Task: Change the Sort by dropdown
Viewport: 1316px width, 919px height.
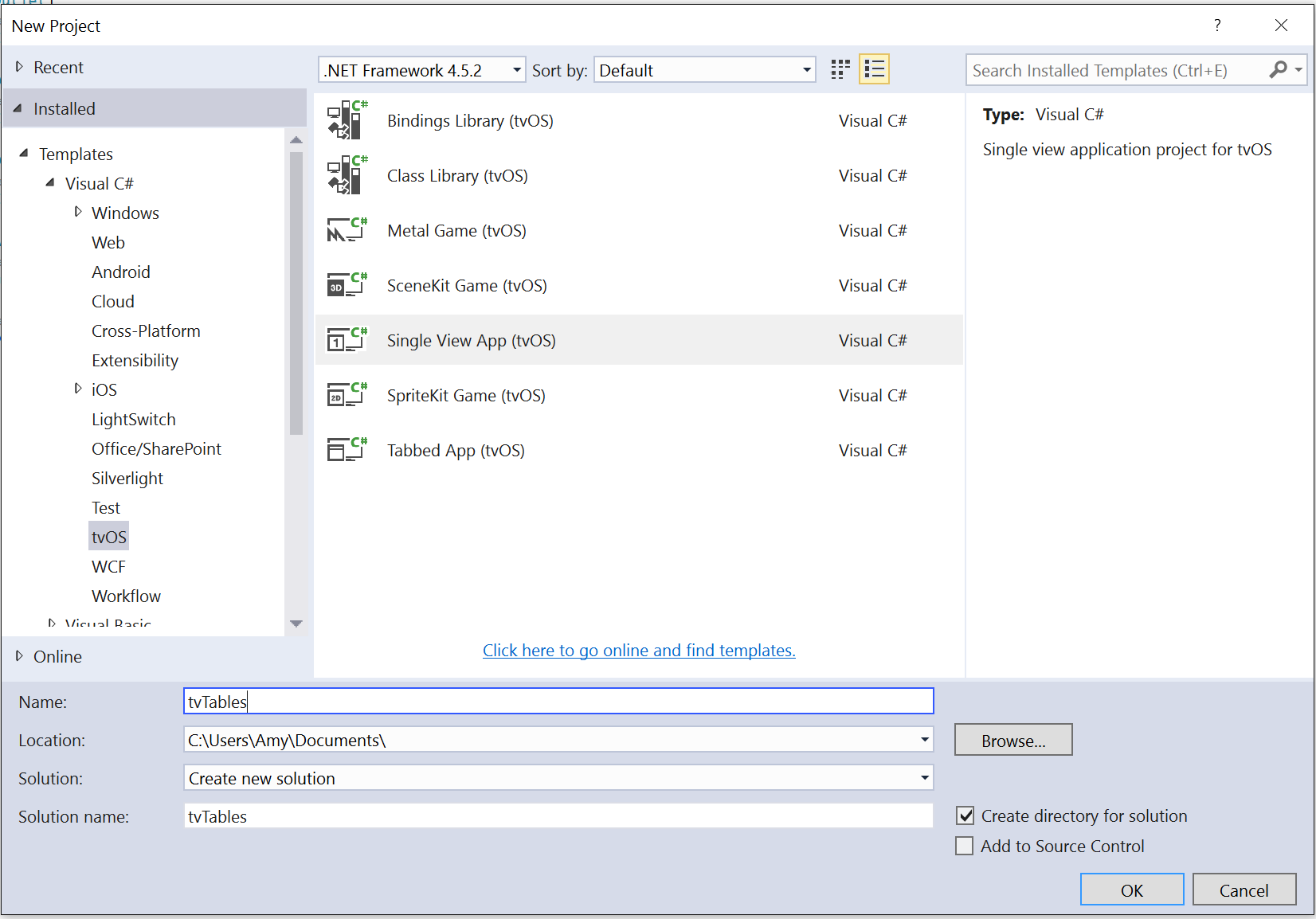Action: (806, 69)
